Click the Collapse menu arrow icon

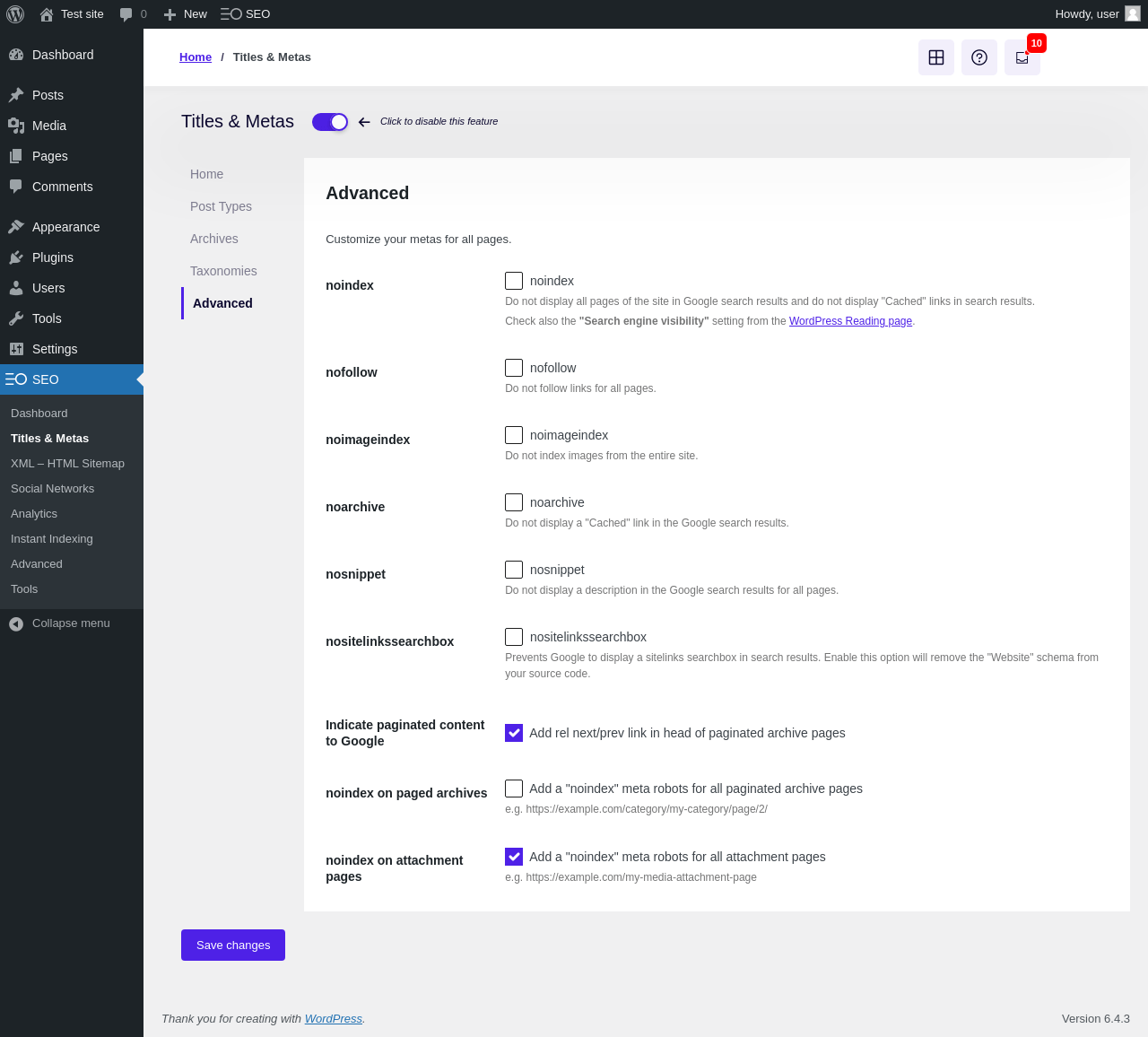16,623
